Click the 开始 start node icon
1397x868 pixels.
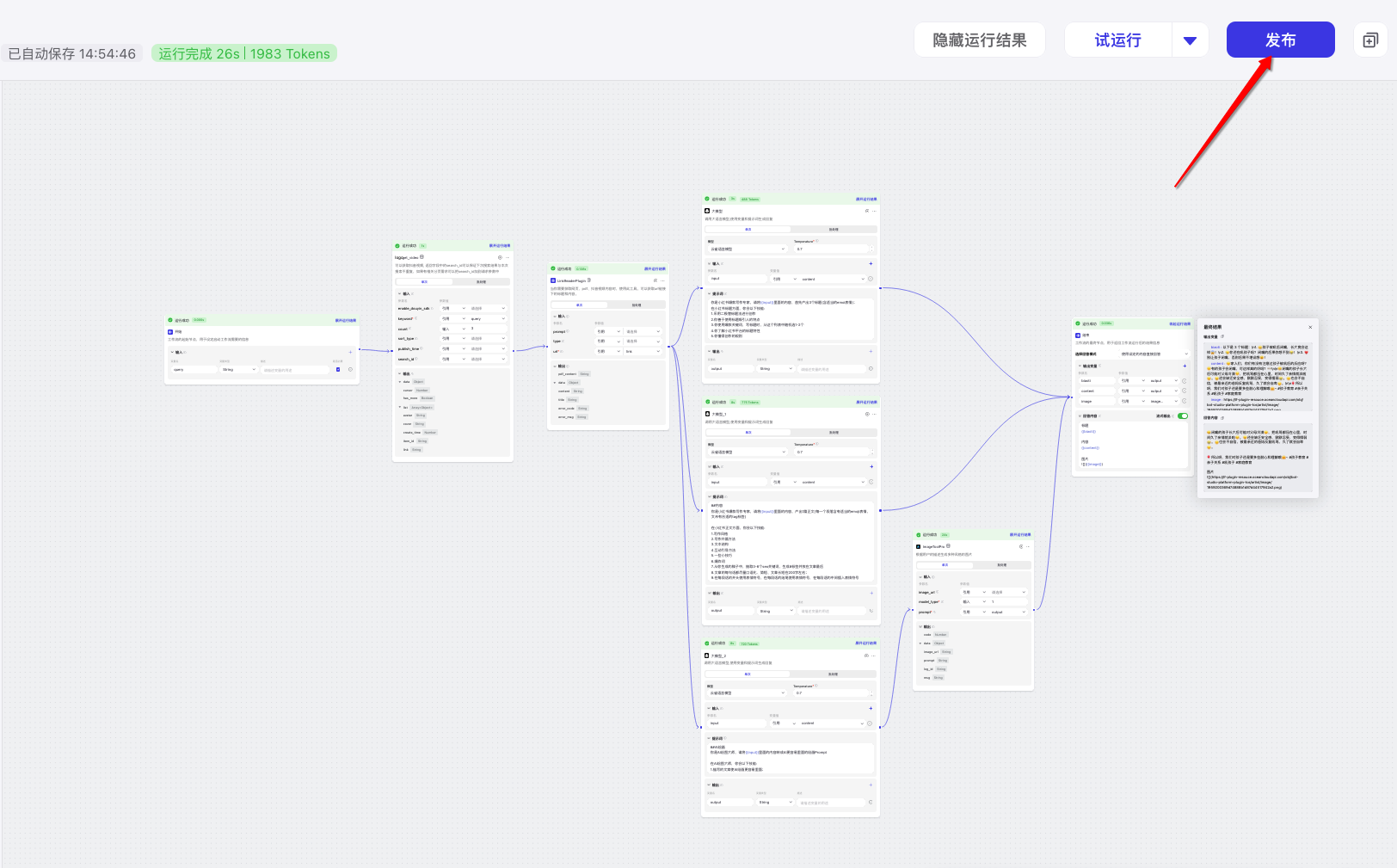pos(170,331)
